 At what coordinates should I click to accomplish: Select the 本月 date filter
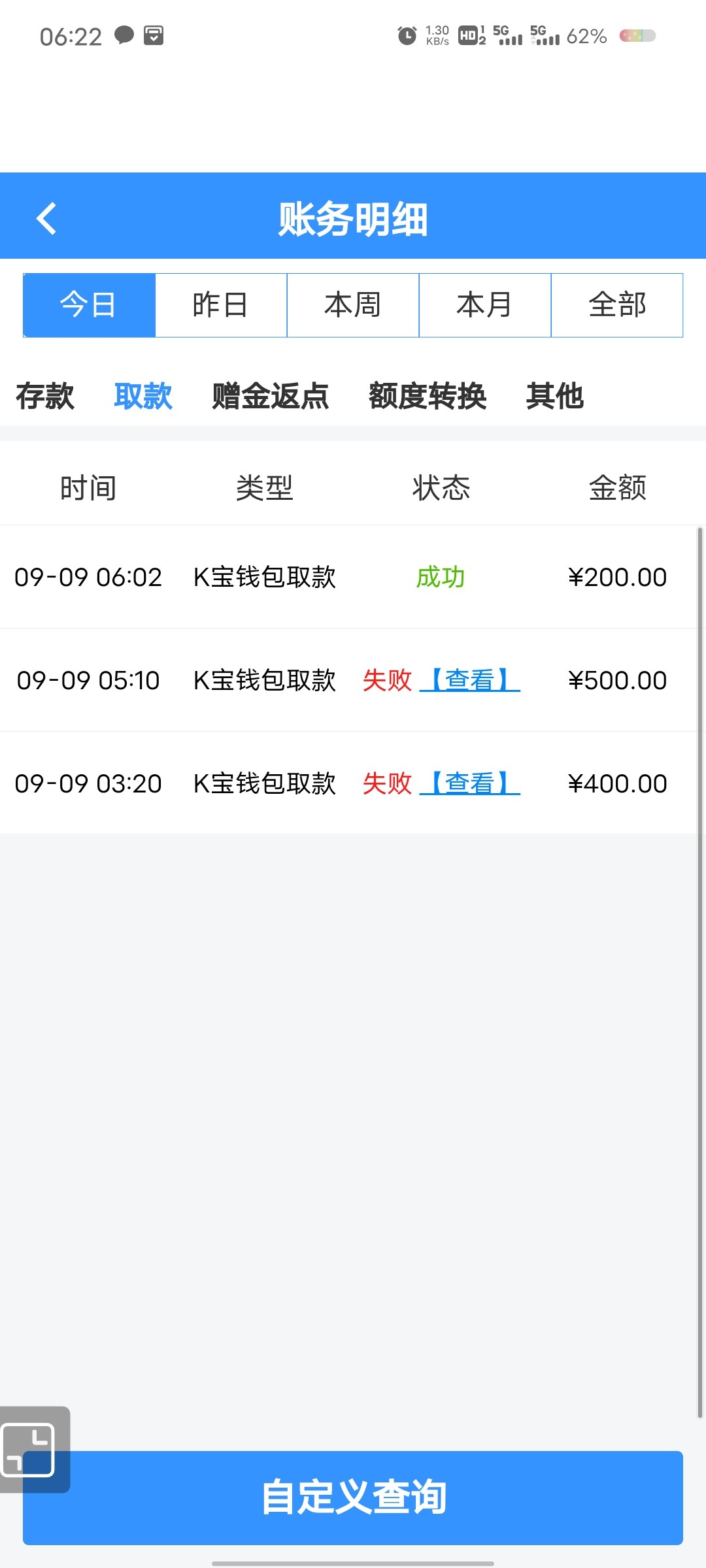pyautogui.click(x=485, y=305)
